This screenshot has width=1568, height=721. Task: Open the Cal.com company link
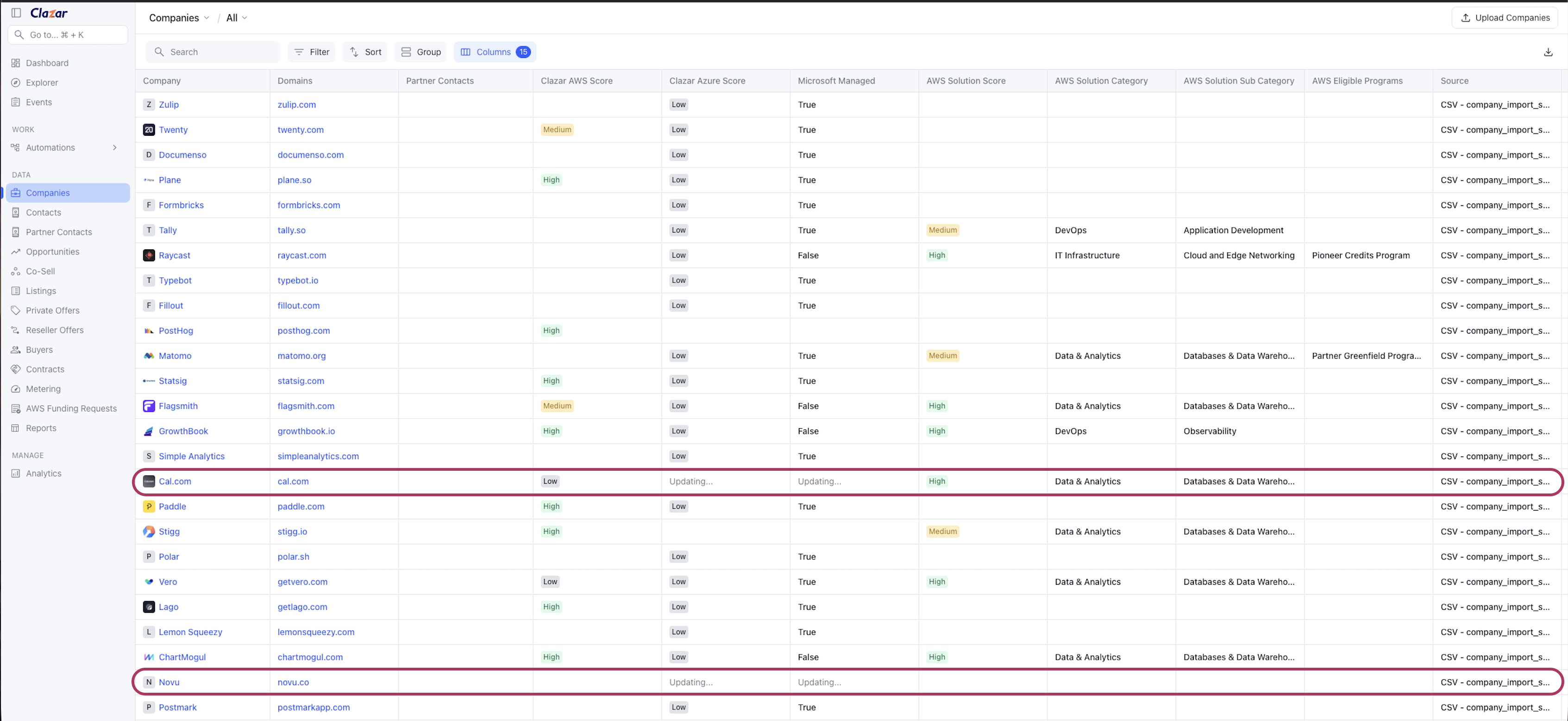(175, 481)
